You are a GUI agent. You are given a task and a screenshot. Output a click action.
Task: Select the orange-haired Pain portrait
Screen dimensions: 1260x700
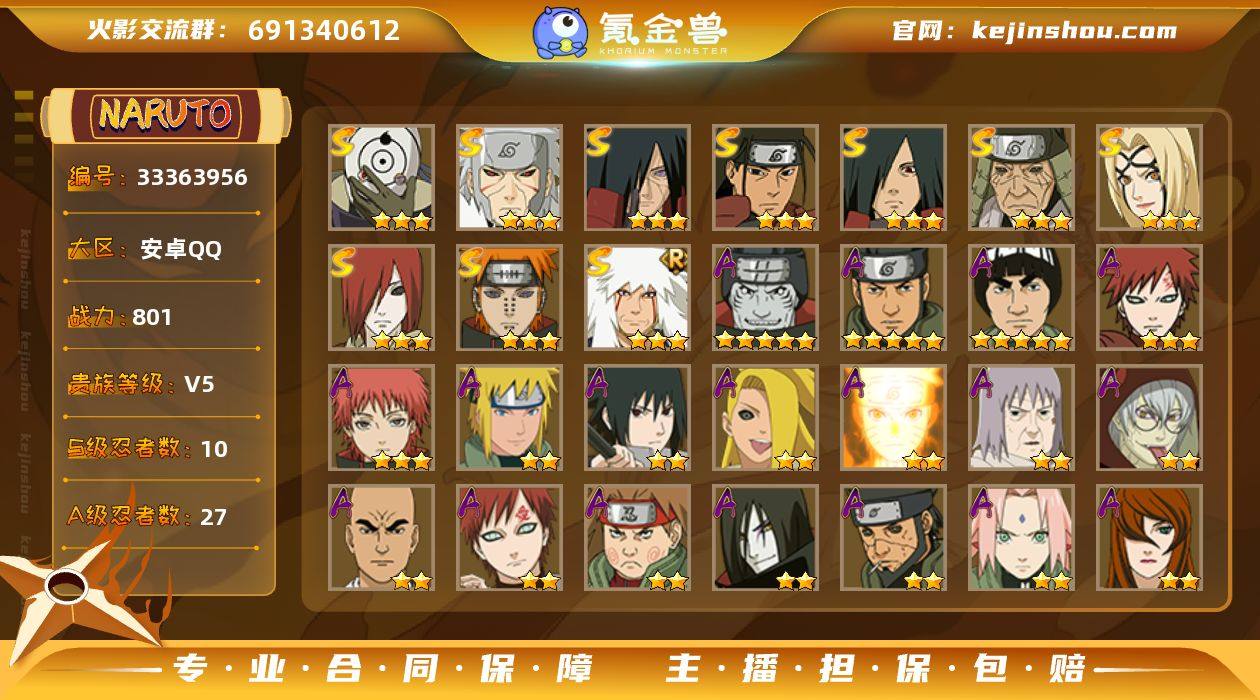point(509,298)
